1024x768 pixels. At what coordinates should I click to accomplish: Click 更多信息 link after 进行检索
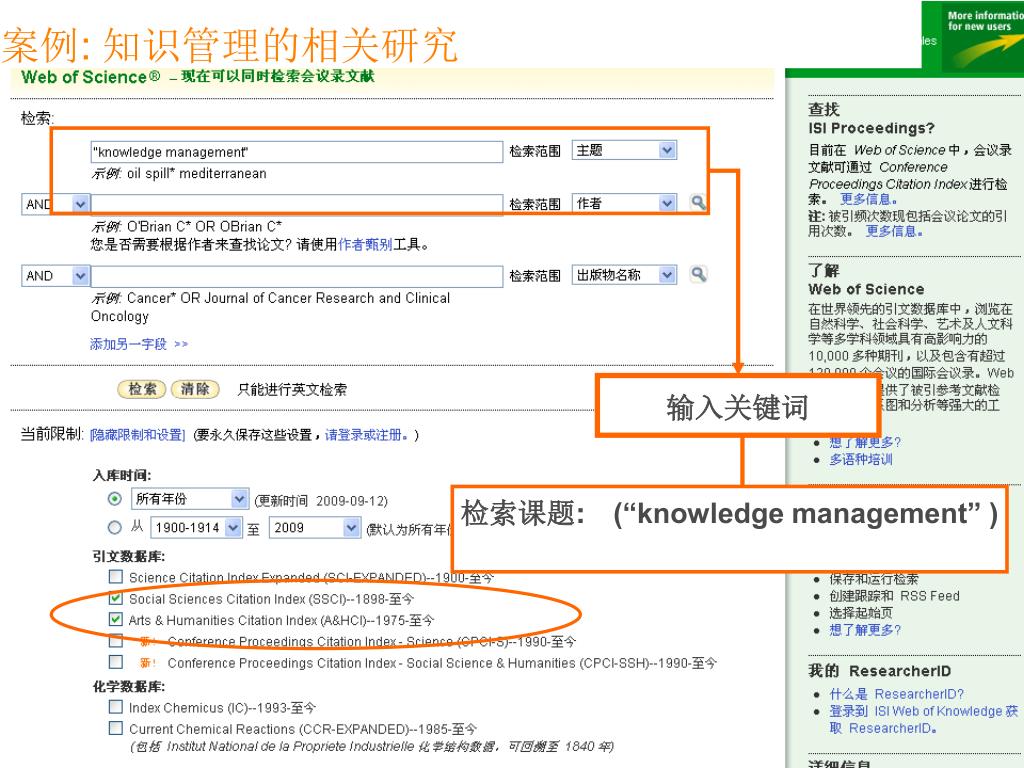tap(868, 199)
